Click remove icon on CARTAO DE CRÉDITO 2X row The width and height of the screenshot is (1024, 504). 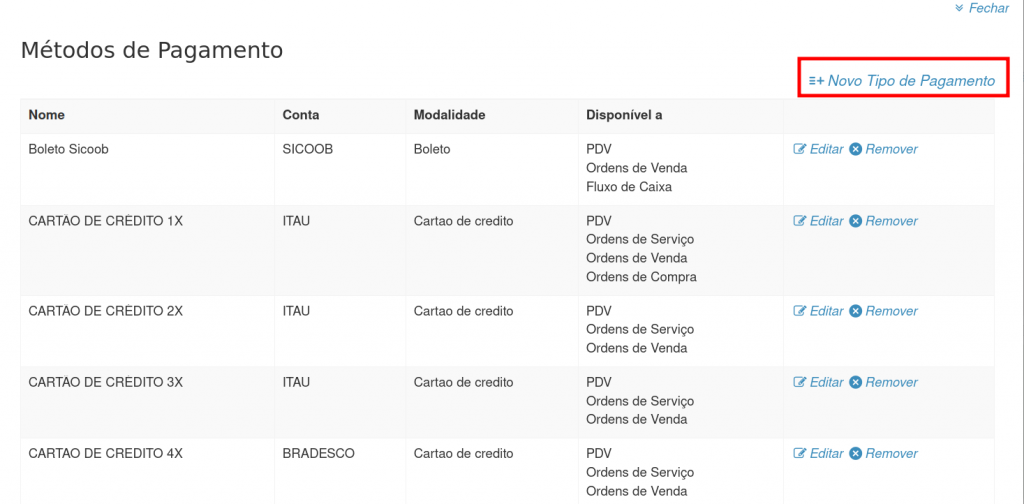[855, 311]
